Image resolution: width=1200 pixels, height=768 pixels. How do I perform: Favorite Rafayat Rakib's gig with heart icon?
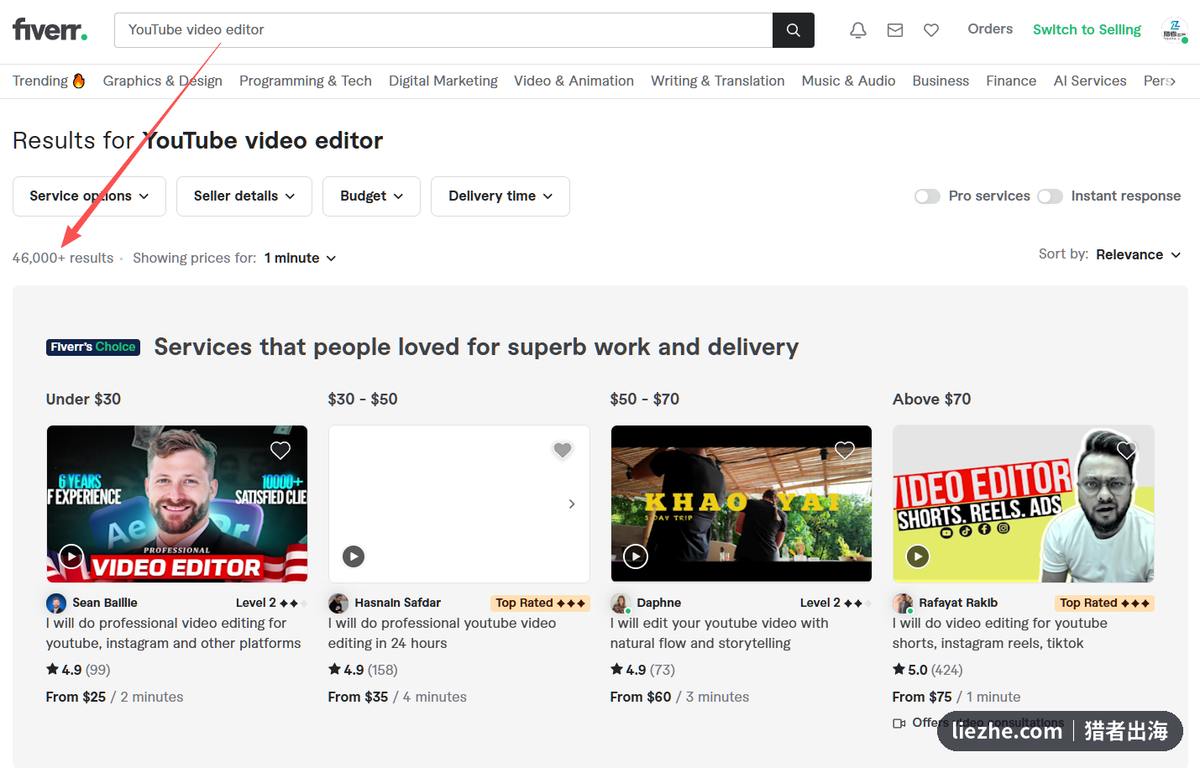pos(1127,450)
